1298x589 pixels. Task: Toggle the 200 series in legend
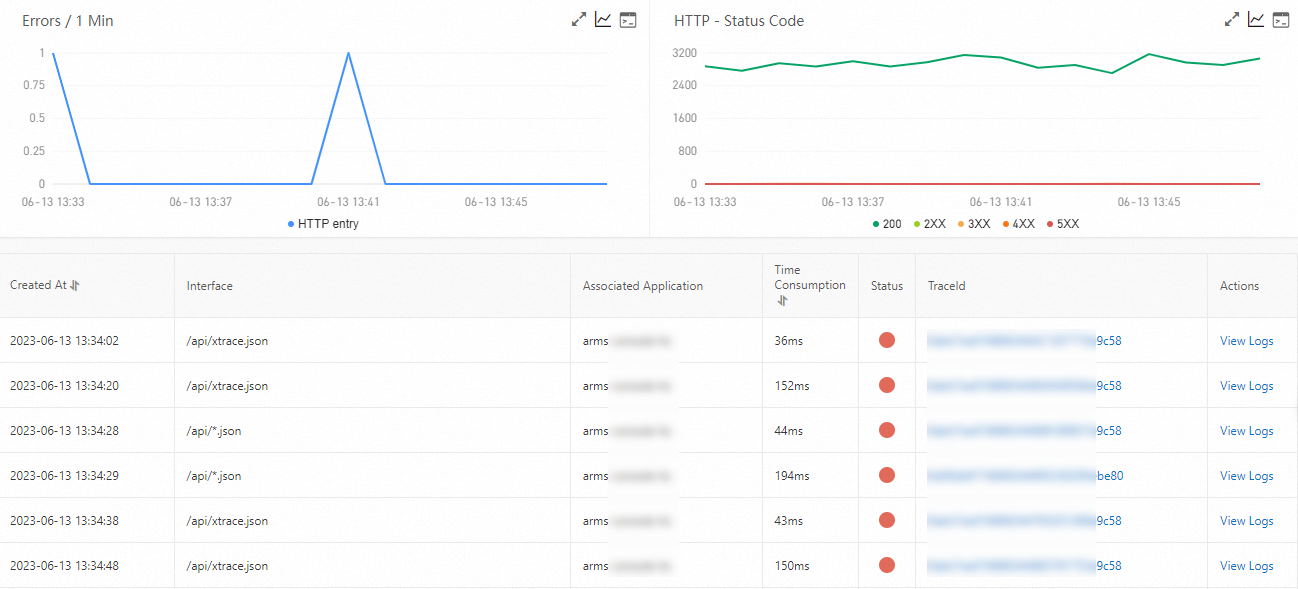tap(887, 224)
